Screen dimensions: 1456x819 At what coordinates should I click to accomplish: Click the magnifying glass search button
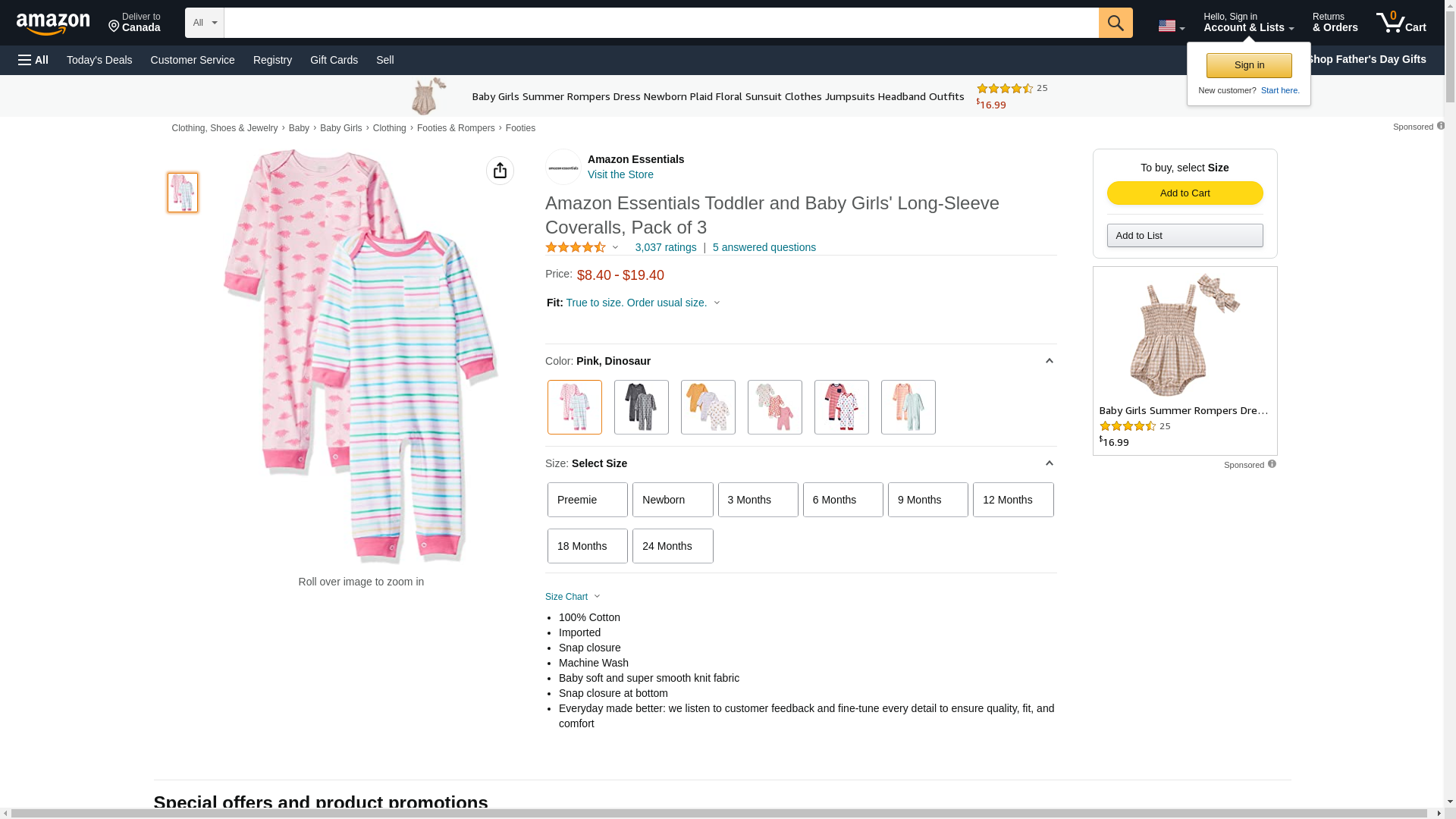(1115, 23)
